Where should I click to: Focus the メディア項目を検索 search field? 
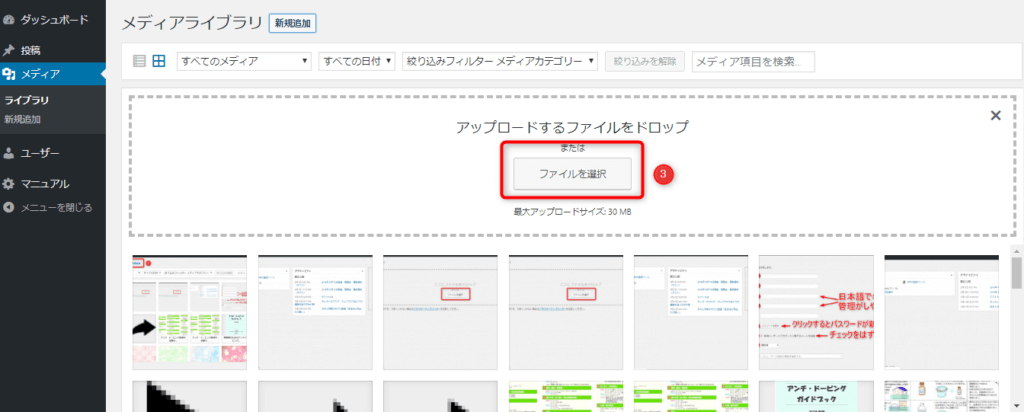click(754, 62)
